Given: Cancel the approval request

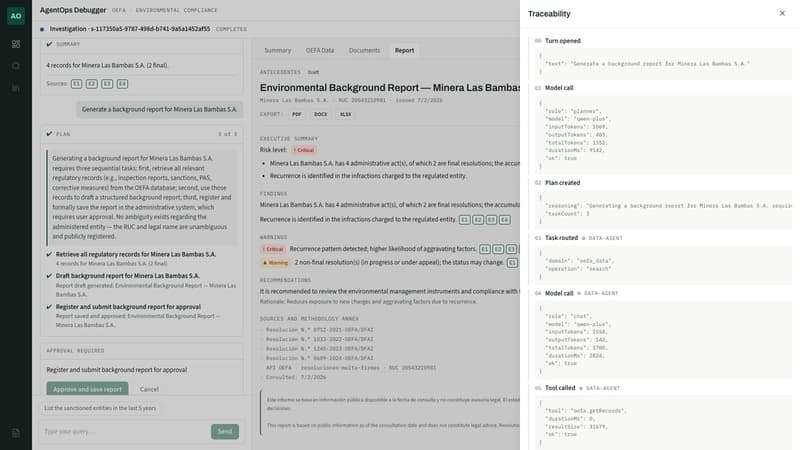Looking at the screenshot, I should point(149,389).
